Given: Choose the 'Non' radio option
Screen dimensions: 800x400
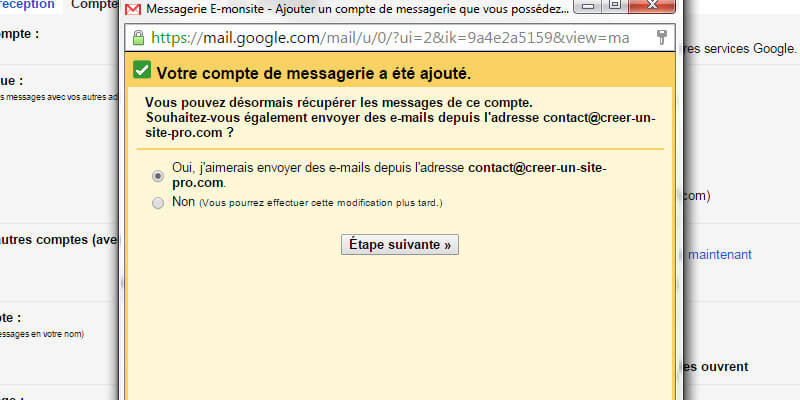Looking at the screenshot, I should (x=158, y=203).
